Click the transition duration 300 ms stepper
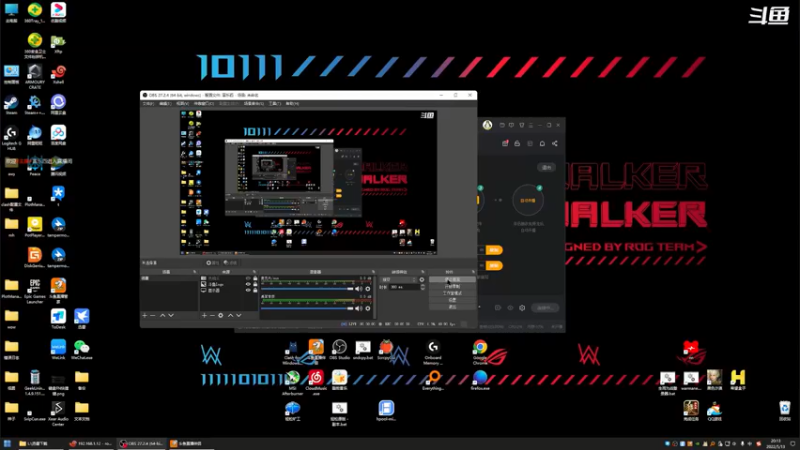The image size is (800, 450). pos(422,287)
